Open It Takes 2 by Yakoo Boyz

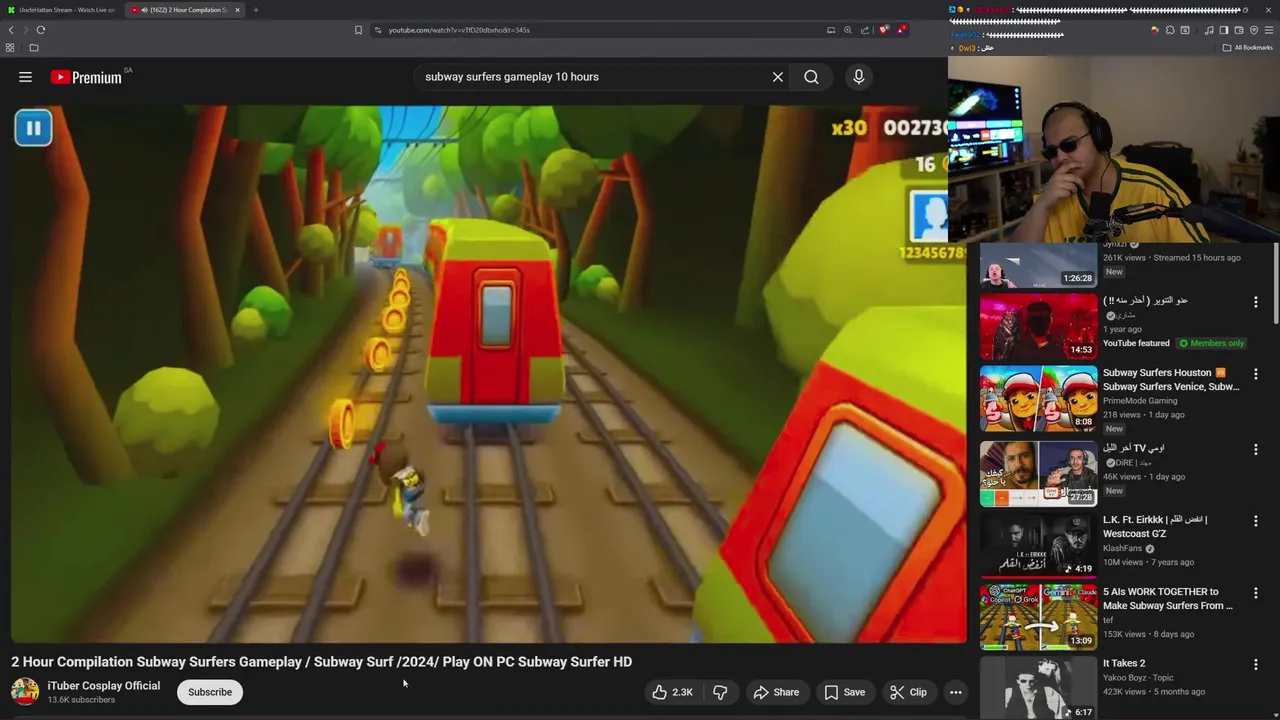tap(1124, 663)
